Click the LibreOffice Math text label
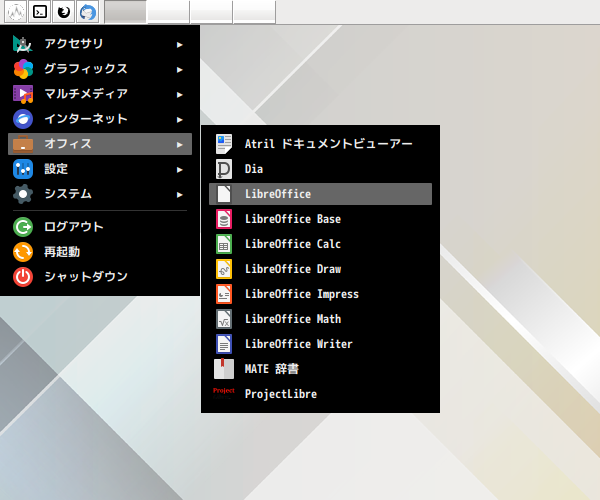 coord(293,319)
